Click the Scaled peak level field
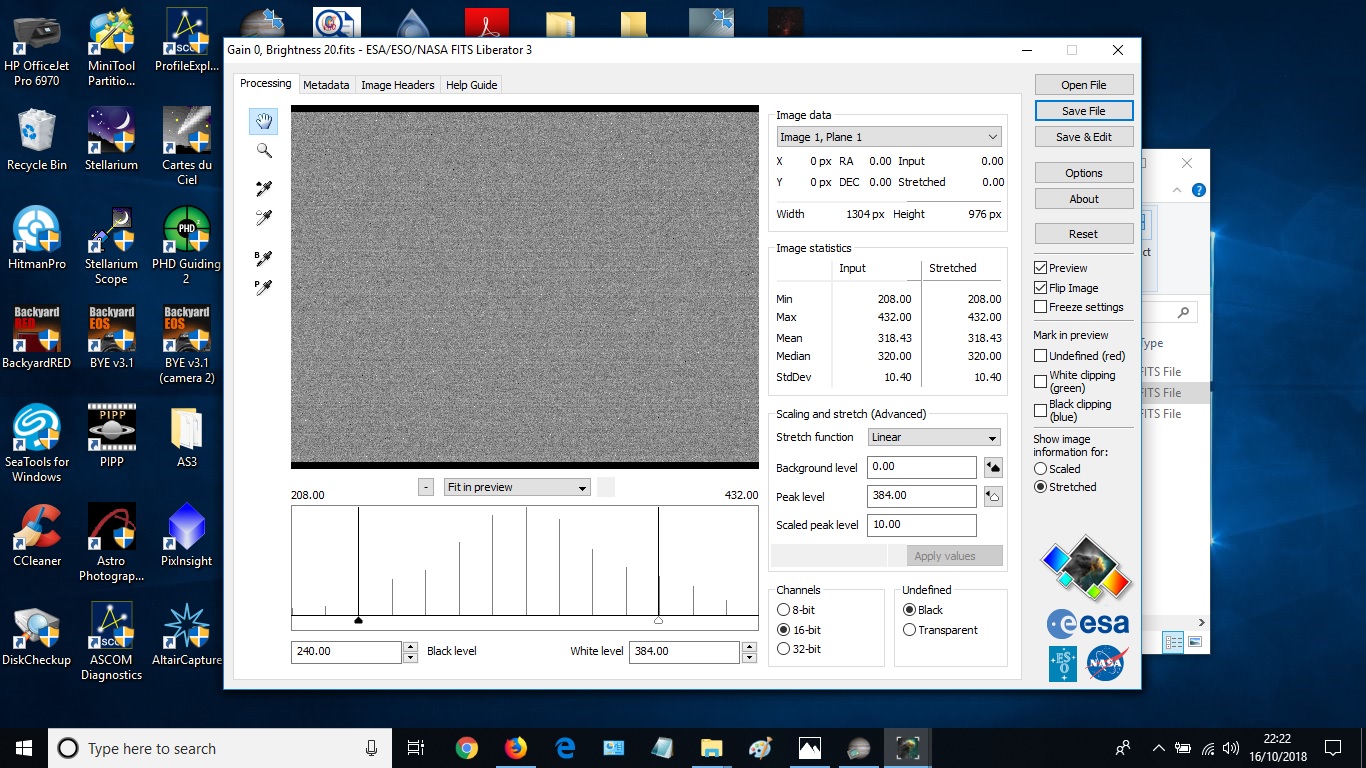Viewport: 1366px width, 768px height. click(922, 525)
